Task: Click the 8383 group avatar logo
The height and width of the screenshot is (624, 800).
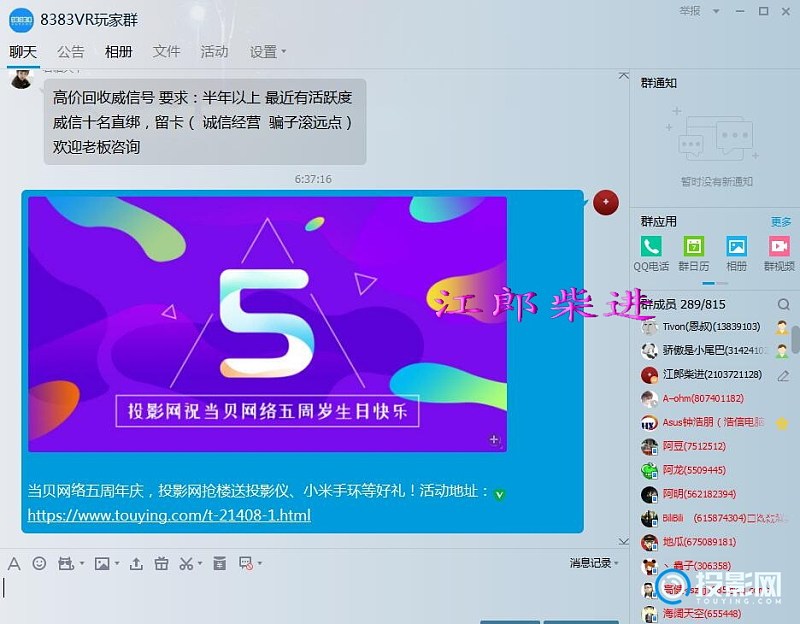Action: (x=21, y=20)
